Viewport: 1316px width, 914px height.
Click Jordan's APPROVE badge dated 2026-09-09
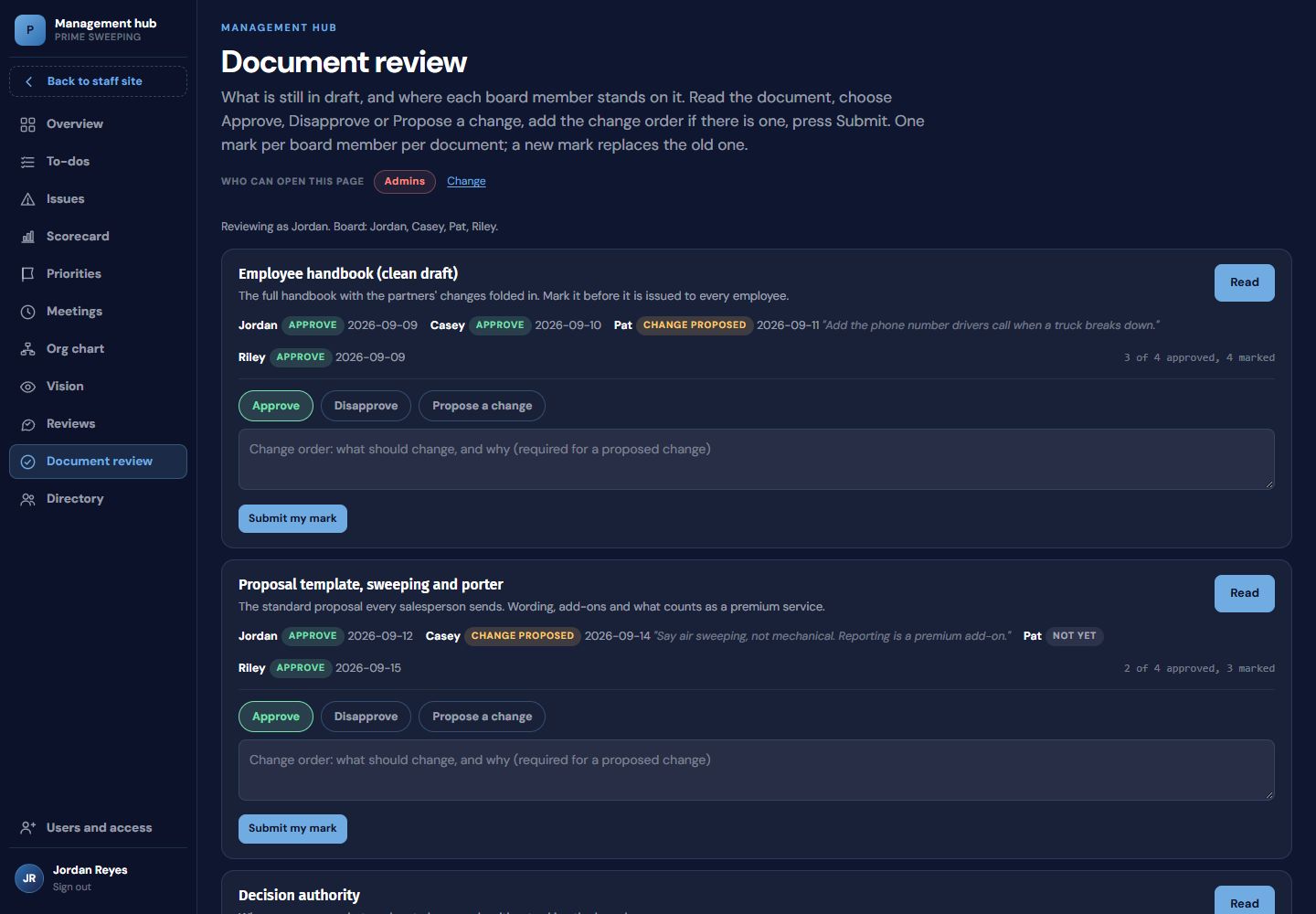pyautogui.click(x=313, y=325)
